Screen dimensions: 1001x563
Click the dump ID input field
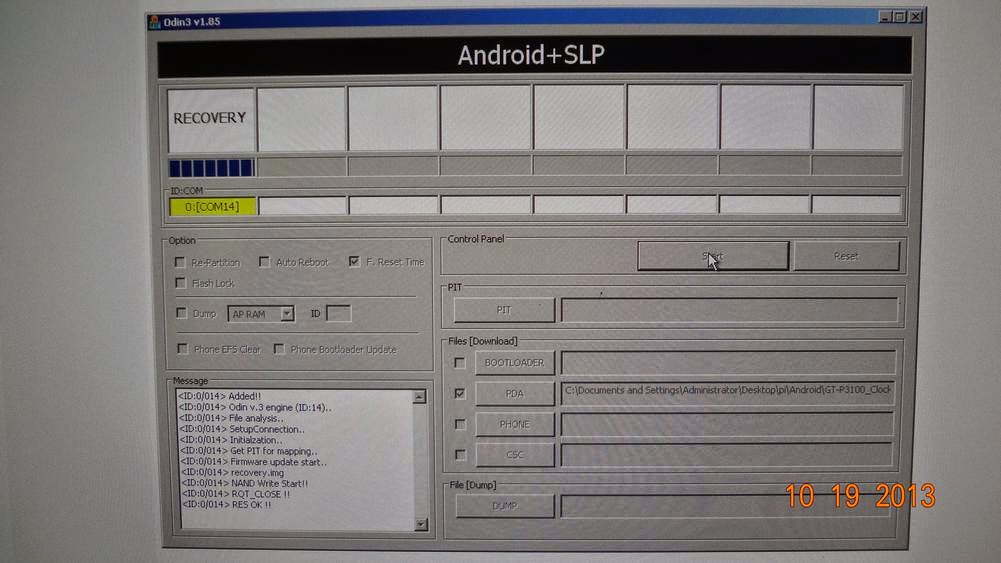point(338,313)
